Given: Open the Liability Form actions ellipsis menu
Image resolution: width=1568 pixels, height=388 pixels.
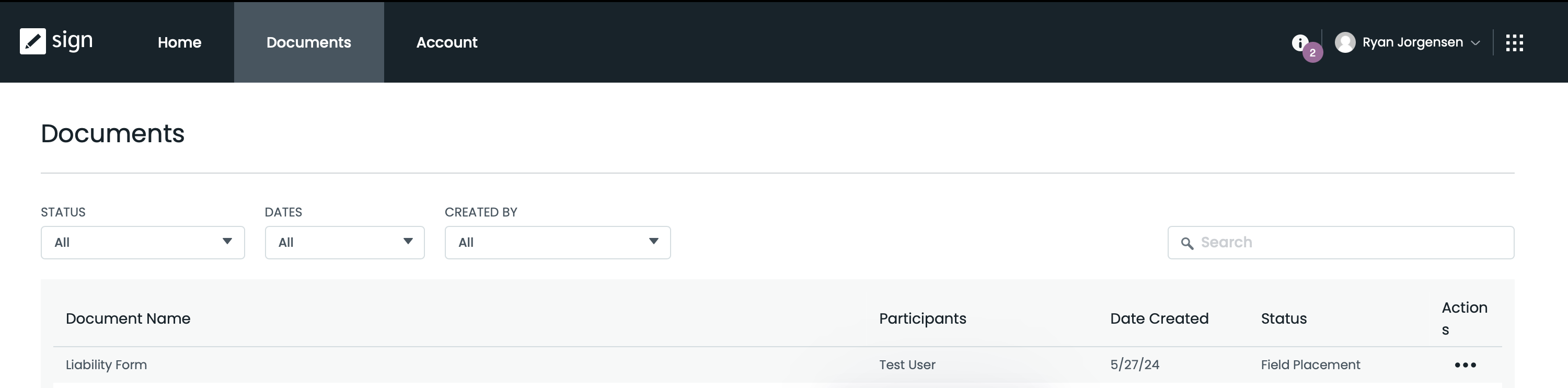Looking at the screenshot, I should [1465, 364].
